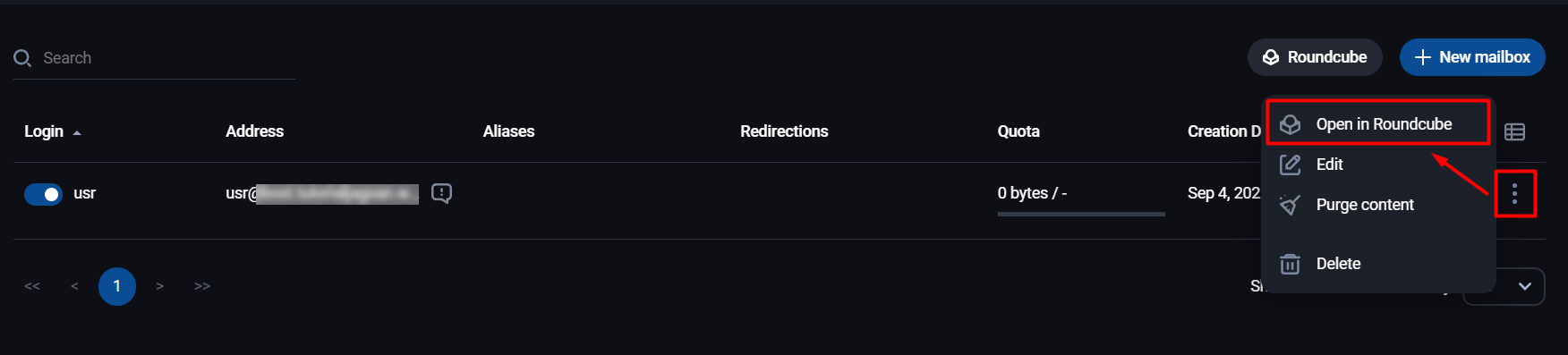Expand the rows-per-page dropdown chevron
The height and width of the screenshot is (355, 1568).
click(x=1525, y=286)
